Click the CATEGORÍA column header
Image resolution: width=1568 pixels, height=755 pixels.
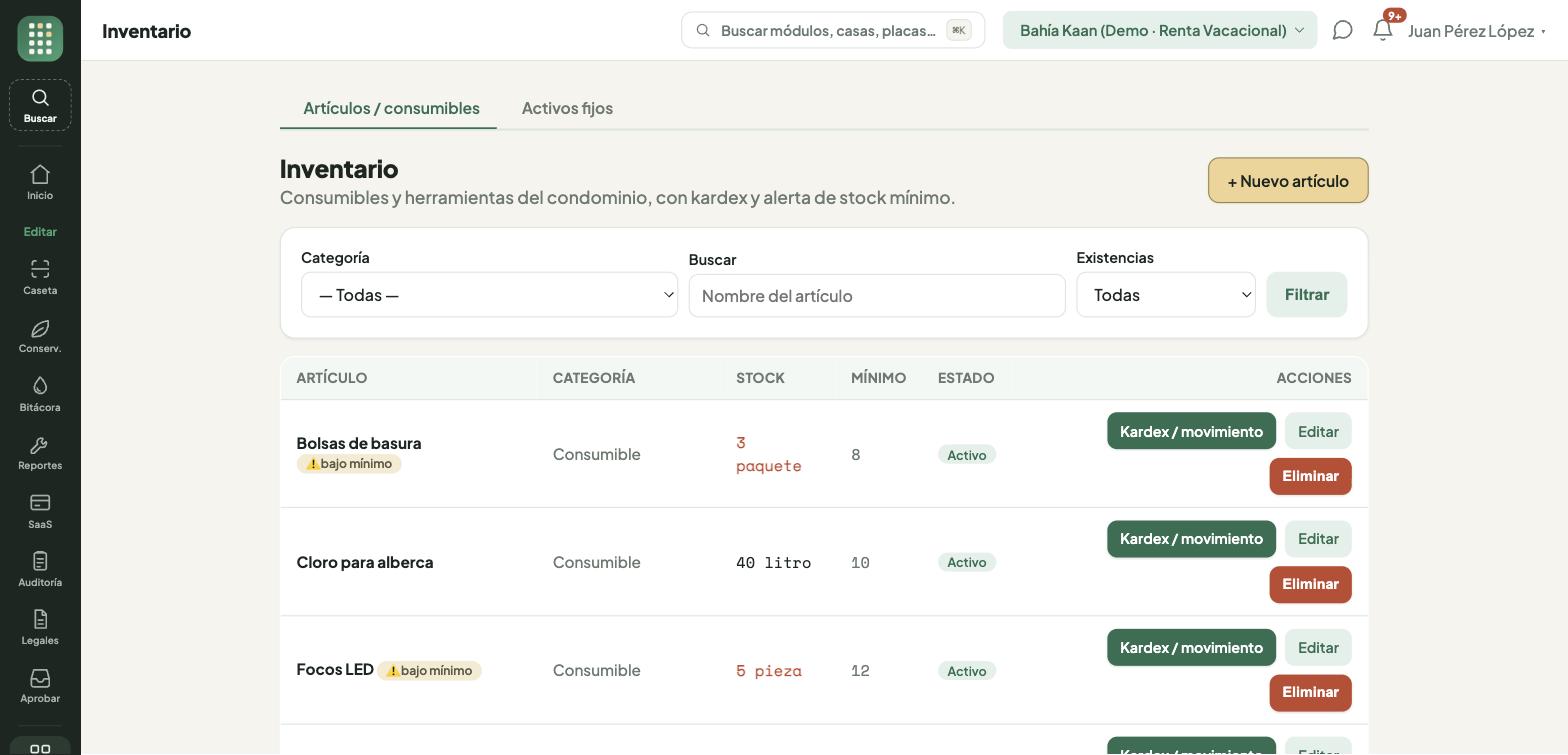pos(594,378)
